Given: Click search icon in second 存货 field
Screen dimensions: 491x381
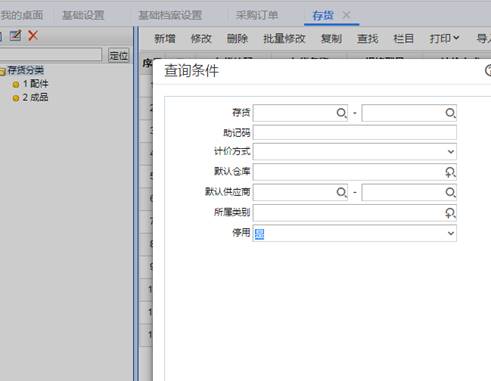Looking at the screenshot, I should pyautogui.click(x=450, y=113).
